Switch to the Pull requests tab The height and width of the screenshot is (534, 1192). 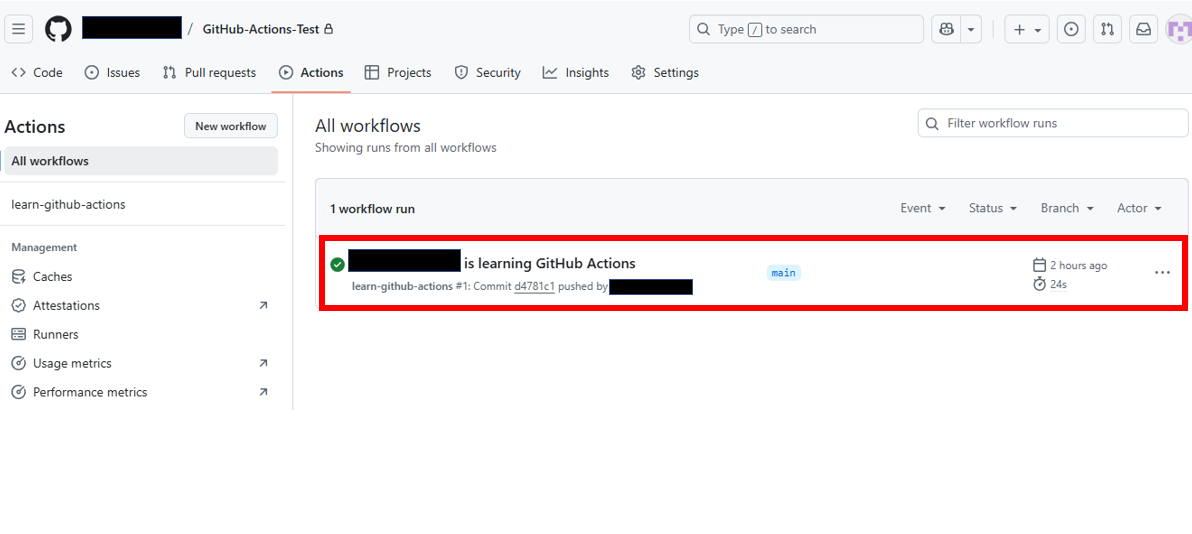[210, 72]
